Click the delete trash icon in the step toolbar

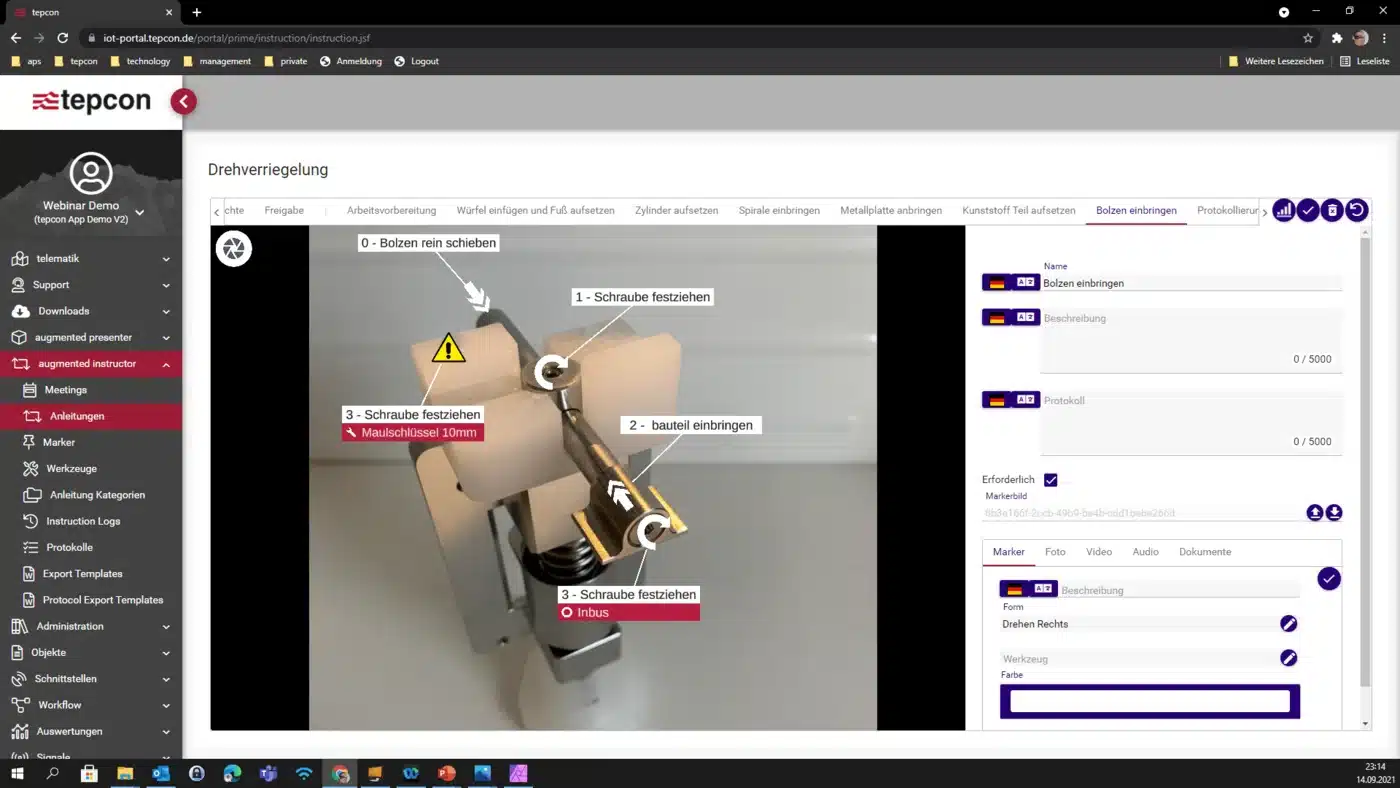[x=1332, y=211]
